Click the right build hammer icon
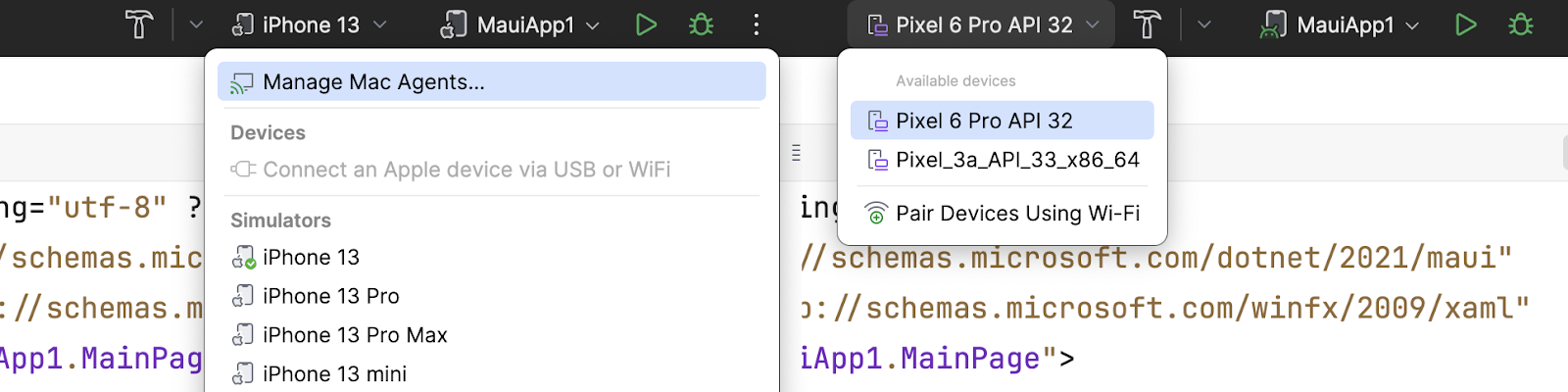The height and width of the screenshot is (392, 1568). [1146, 24]
